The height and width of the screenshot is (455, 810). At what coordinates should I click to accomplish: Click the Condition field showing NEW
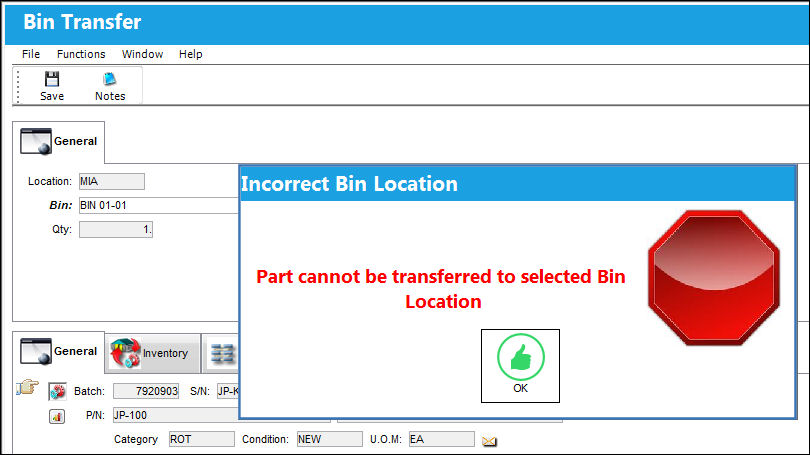pyautogui.click(x=330, y=439)
